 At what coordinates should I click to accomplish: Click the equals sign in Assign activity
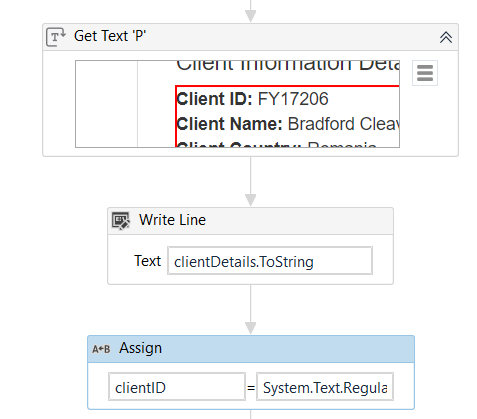[251, 387]
